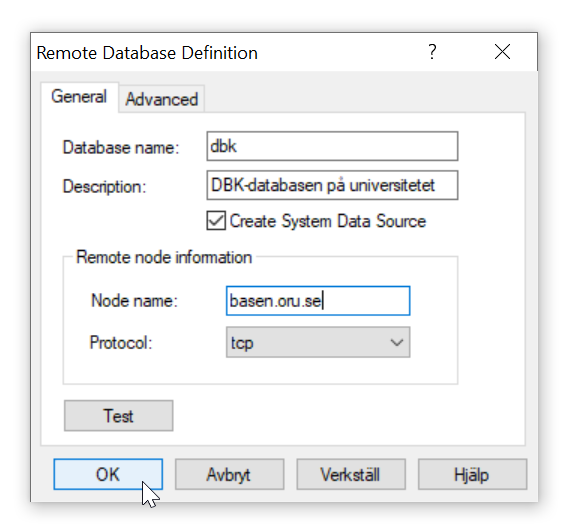The height and width of the screenshot is (529, 566).
Task: Click the tcp protocol combo box
Action: click(318, 342)
